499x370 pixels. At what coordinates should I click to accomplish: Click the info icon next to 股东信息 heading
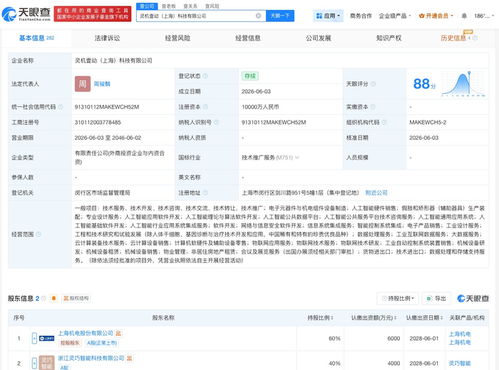44,298
